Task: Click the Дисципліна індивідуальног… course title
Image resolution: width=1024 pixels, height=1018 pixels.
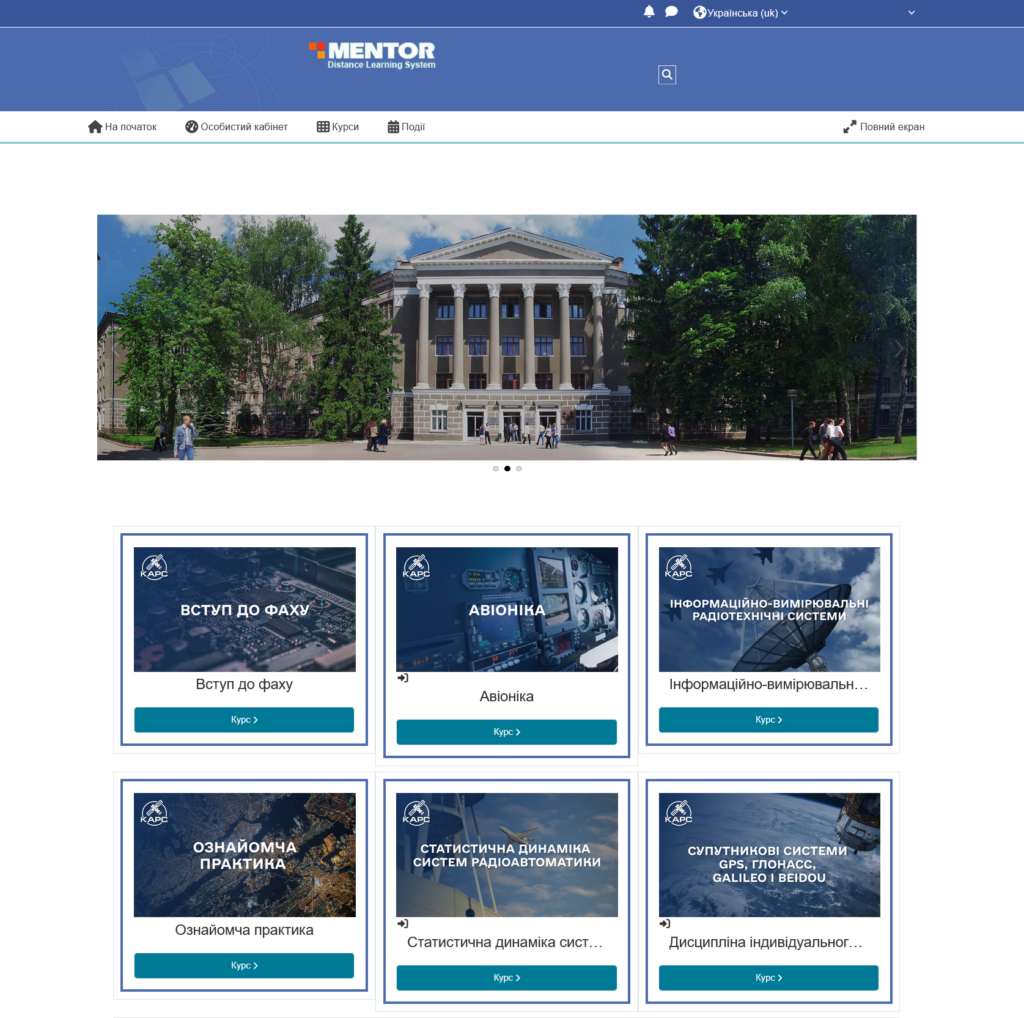Action: click(766, 942)
